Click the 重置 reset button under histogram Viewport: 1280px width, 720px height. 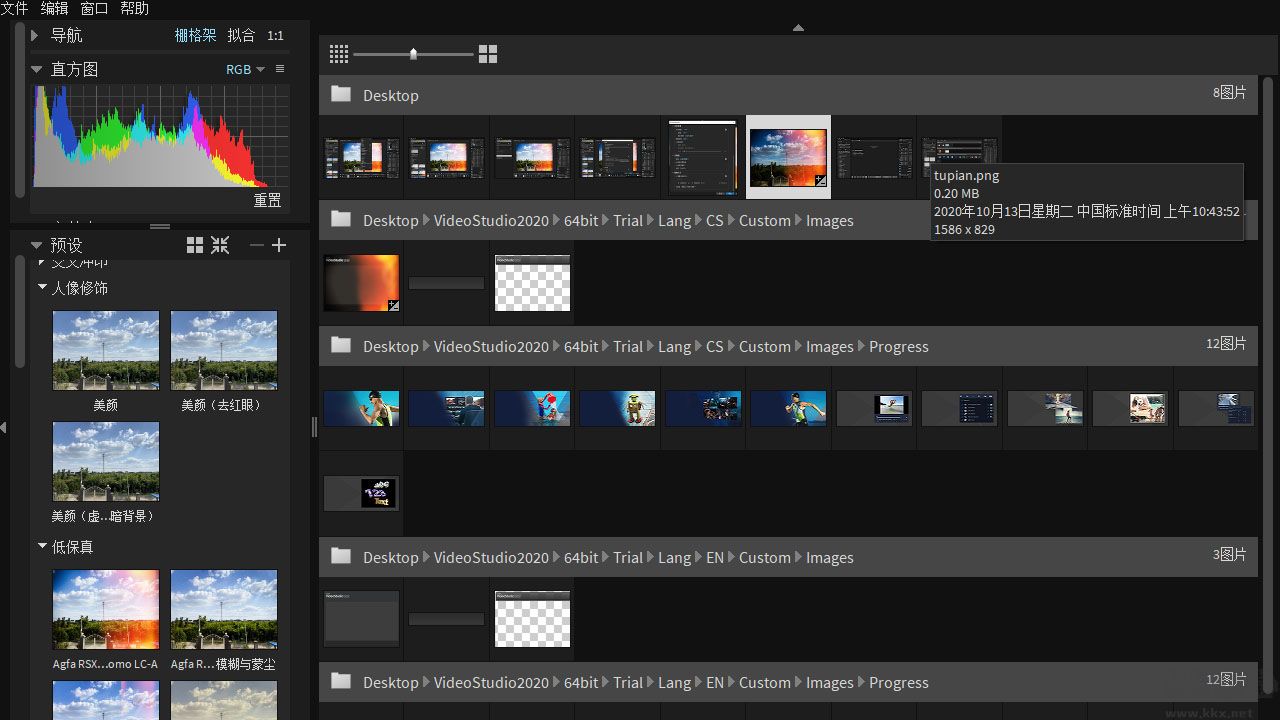[267, 200]
